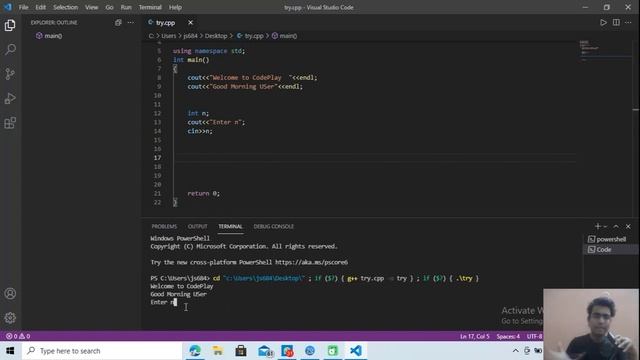Switch to the try.cpp editor tab
The image size is (640, 360).
tap(165, 22)
